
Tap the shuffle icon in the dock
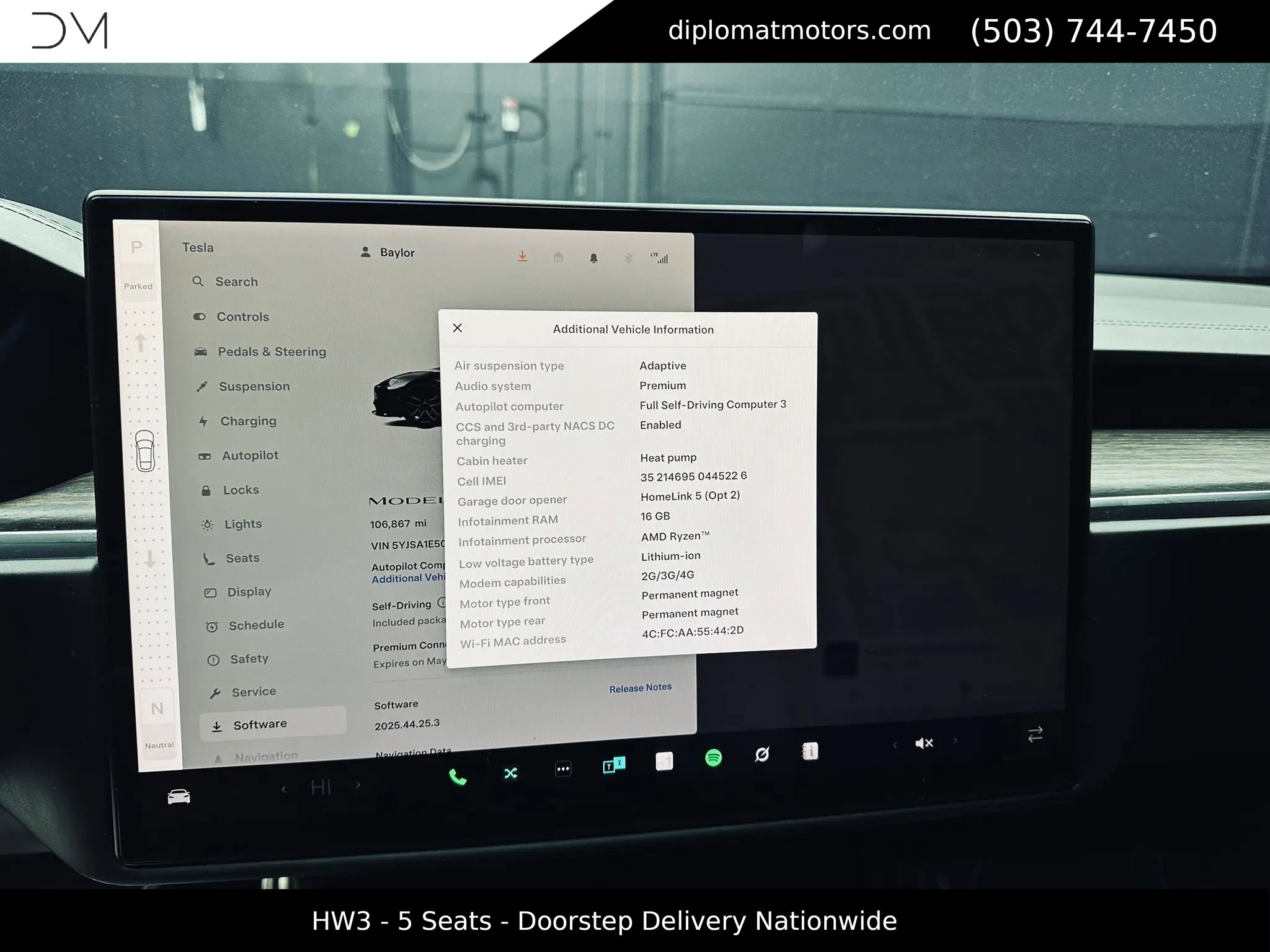point(510,773)
